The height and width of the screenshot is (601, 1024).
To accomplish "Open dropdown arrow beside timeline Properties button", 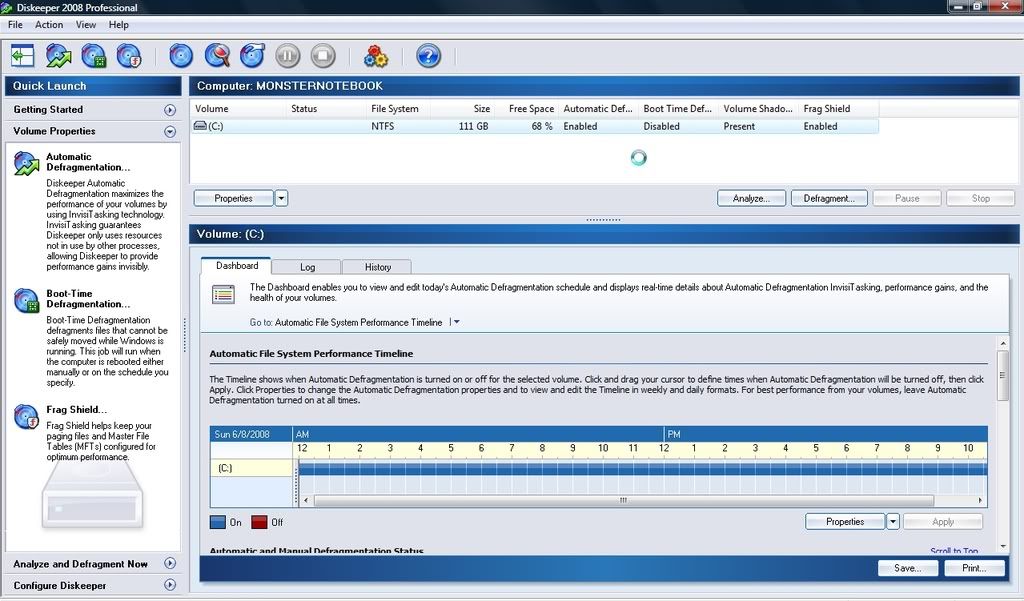I will 893,521.
